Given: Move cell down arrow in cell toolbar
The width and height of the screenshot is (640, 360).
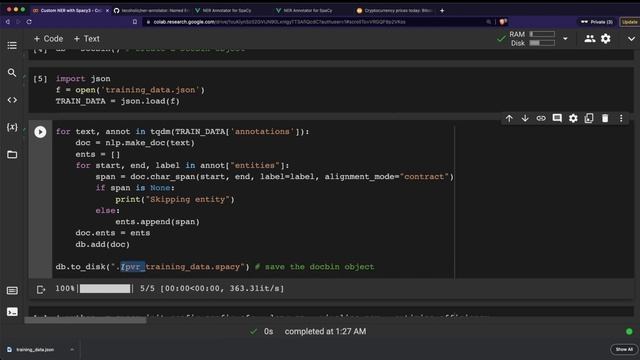Looking at the screenshot, I should coord(525,118).
